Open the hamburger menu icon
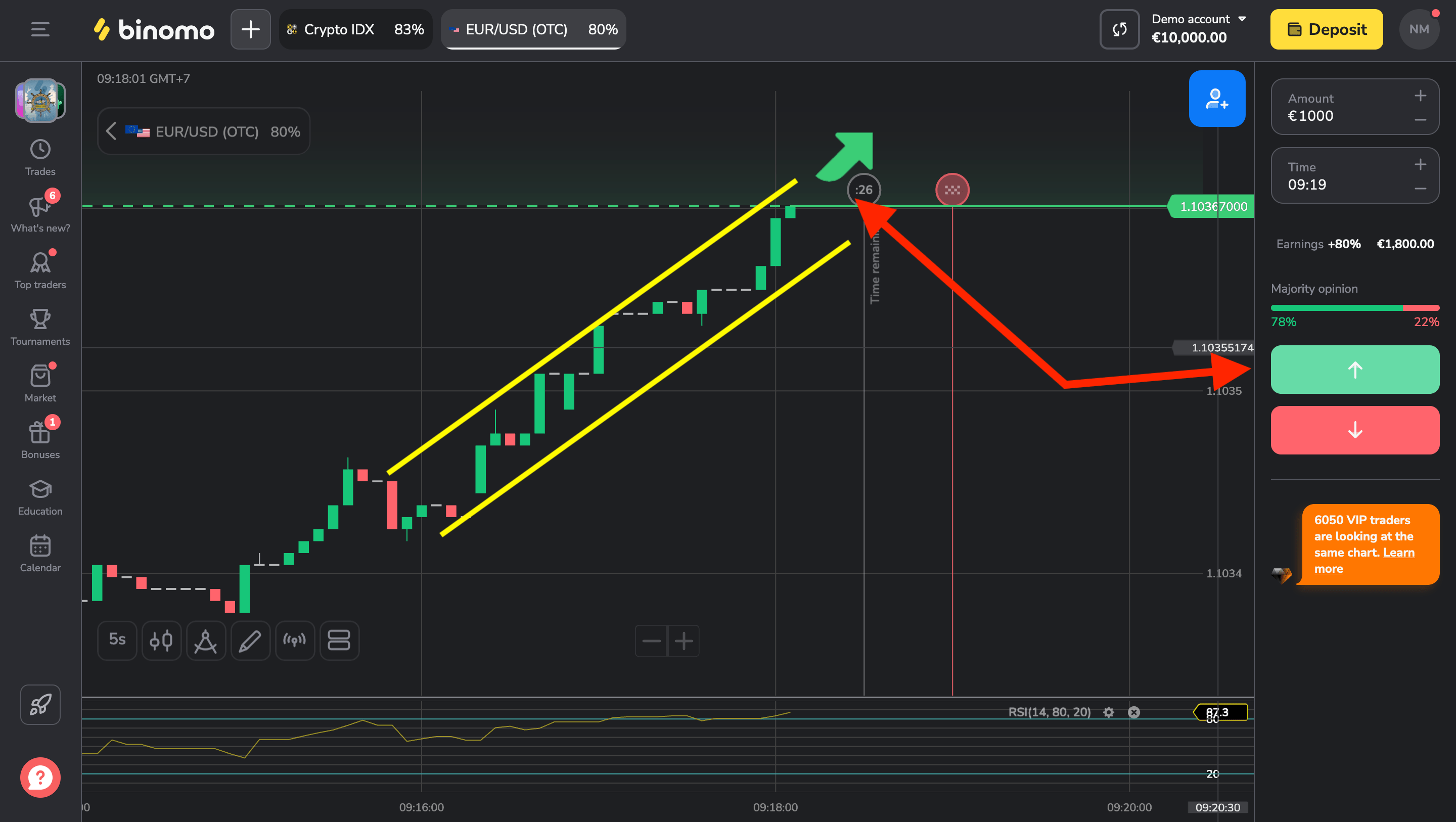This screenshot has width=1456, height=822. pyautogui.click(x=40, y=29)
